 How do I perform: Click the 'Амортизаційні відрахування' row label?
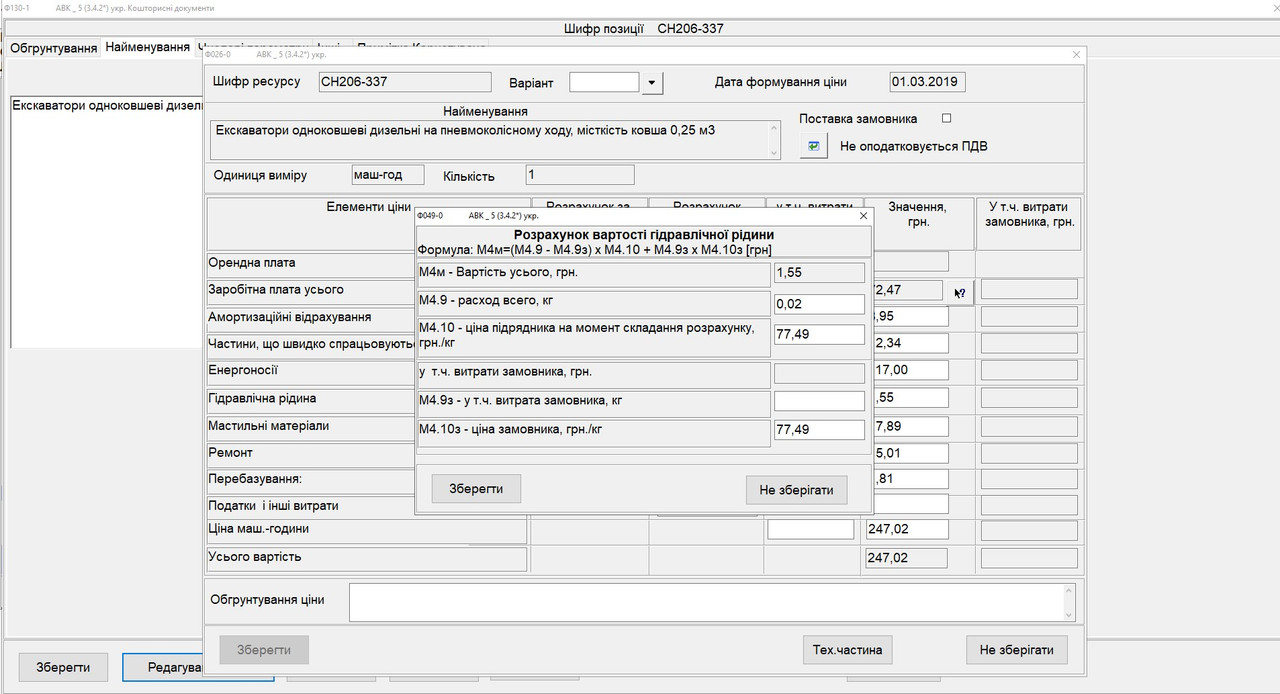click(290, 317)
